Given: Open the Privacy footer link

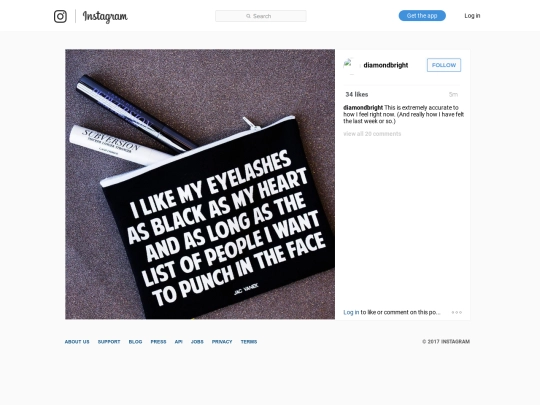Looking at the screenshot, I should point(222,342).
